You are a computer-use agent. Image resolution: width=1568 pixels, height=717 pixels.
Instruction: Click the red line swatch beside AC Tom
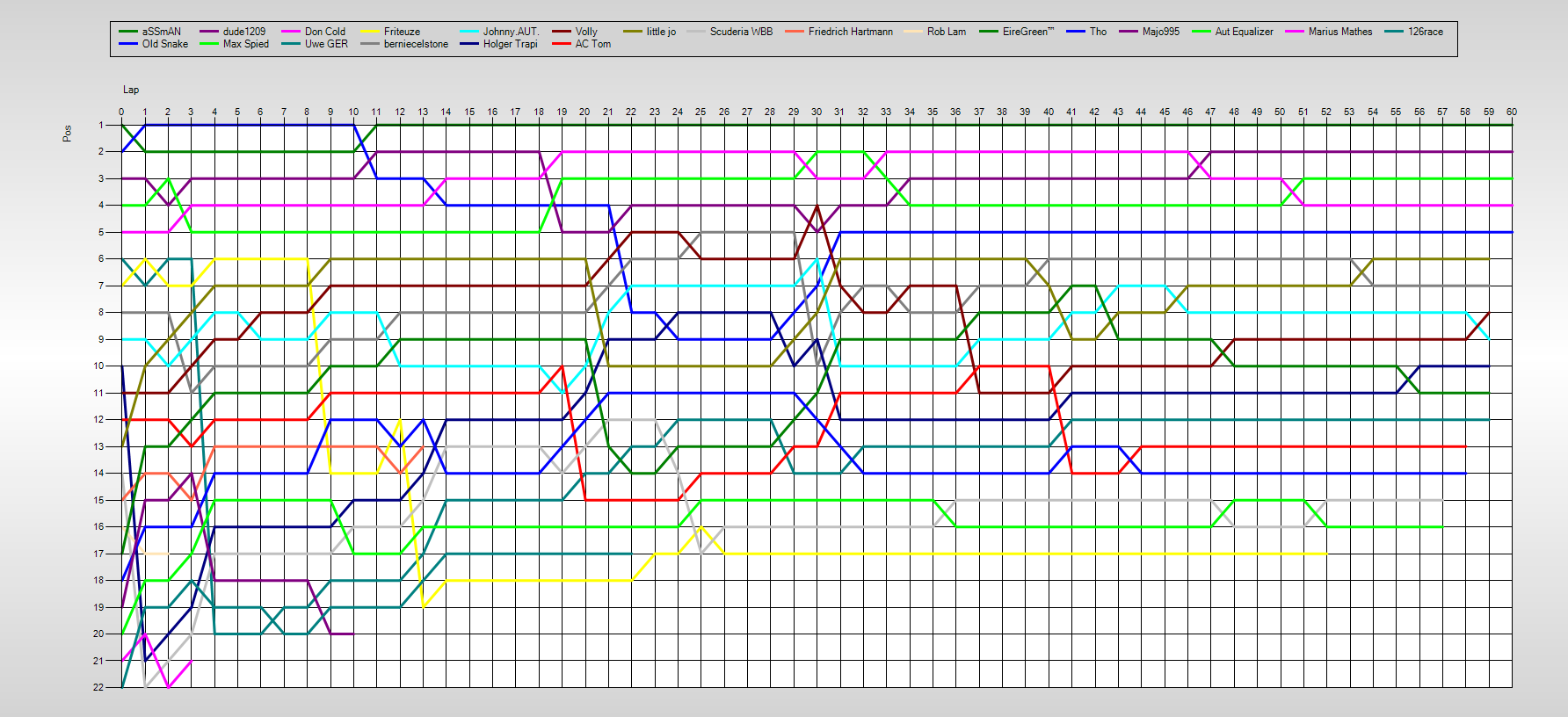(562, 44)
